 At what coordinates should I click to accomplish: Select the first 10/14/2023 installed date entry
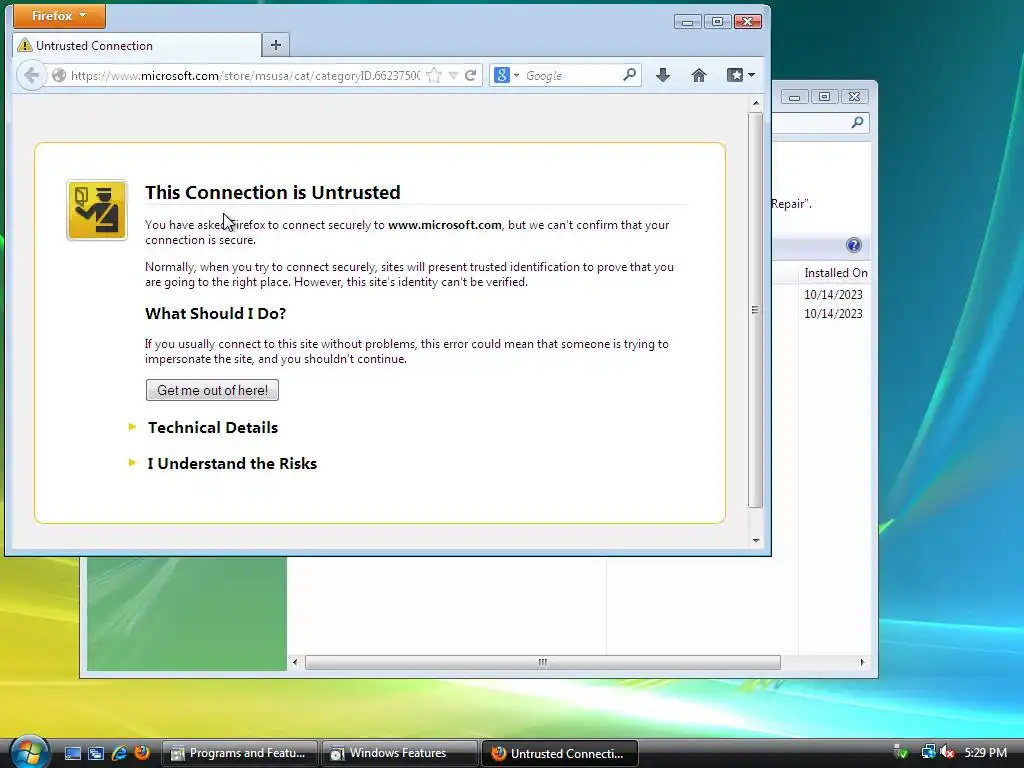point(833,295)
